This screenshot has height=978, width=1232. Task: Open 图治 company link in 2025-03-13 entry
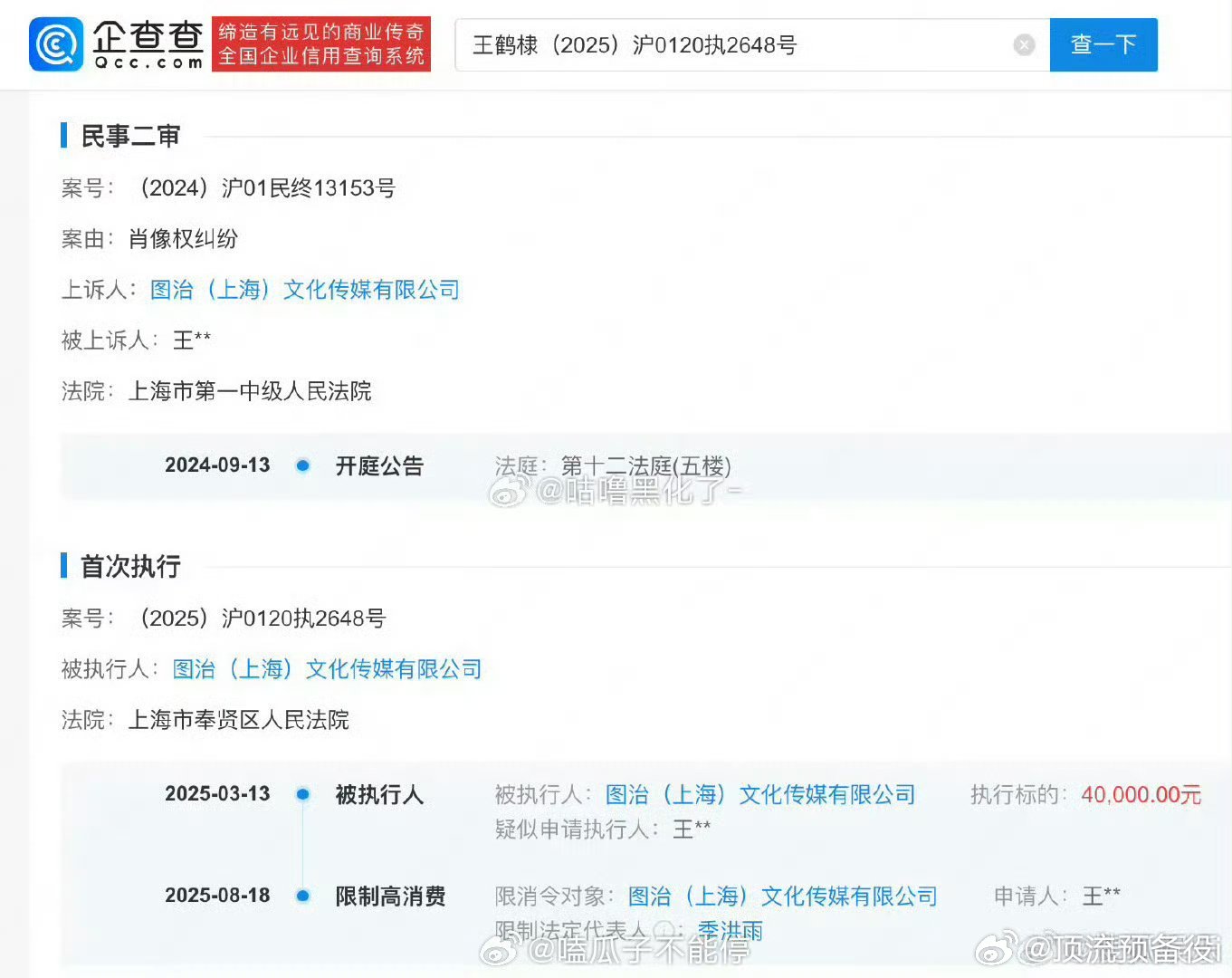760,794
